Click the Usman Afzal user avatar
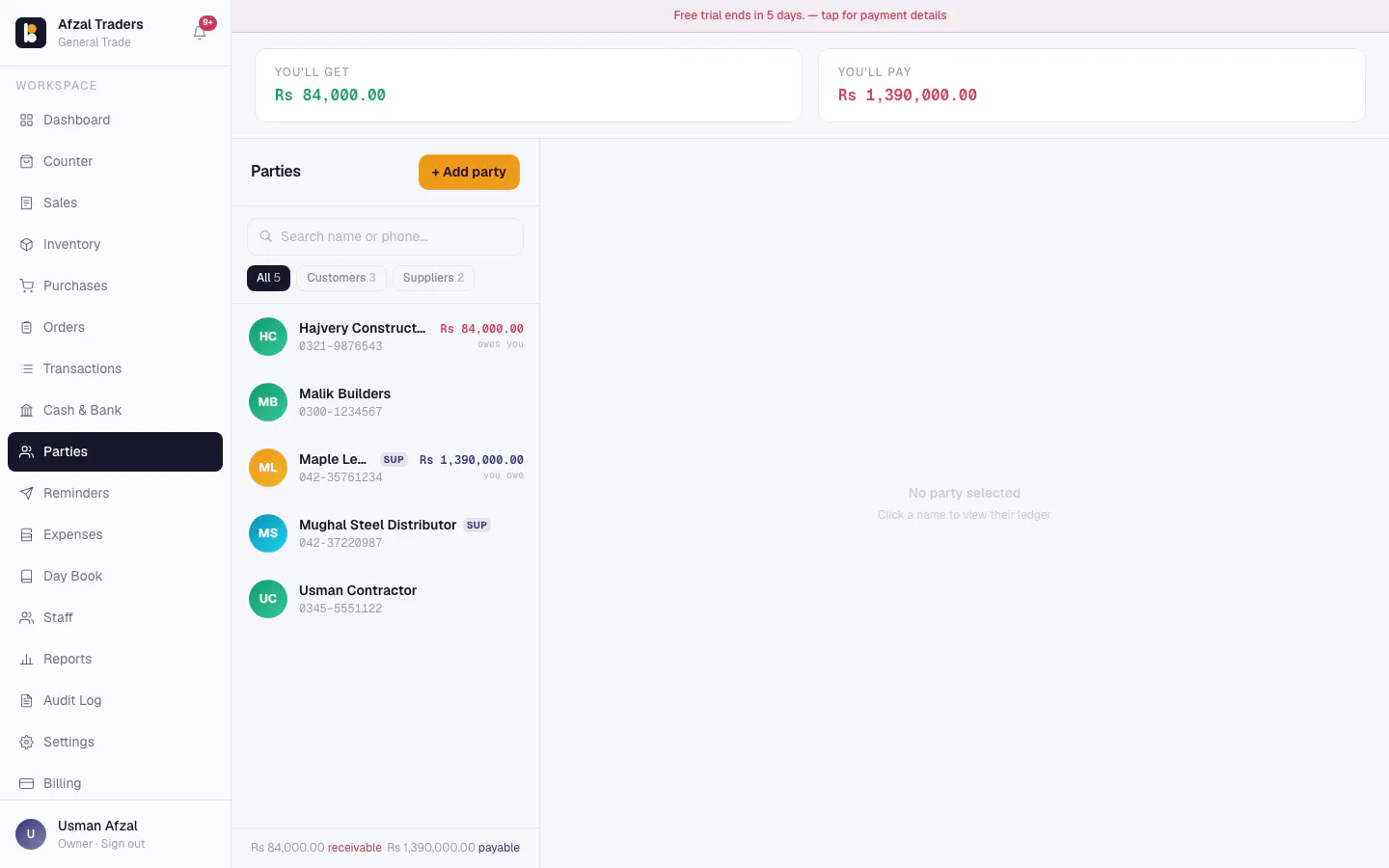Screen dimensions: 1389x868 (x=31, y=834)
